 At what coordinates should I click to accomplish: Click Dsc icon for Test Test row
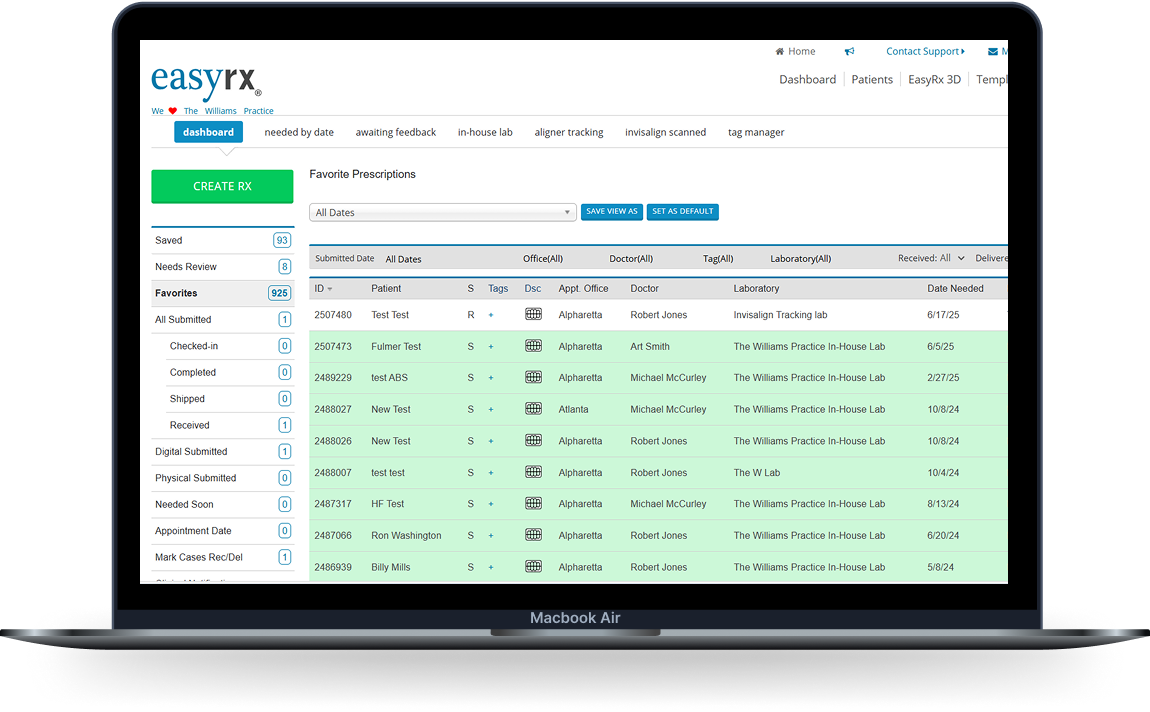(533, 315)
